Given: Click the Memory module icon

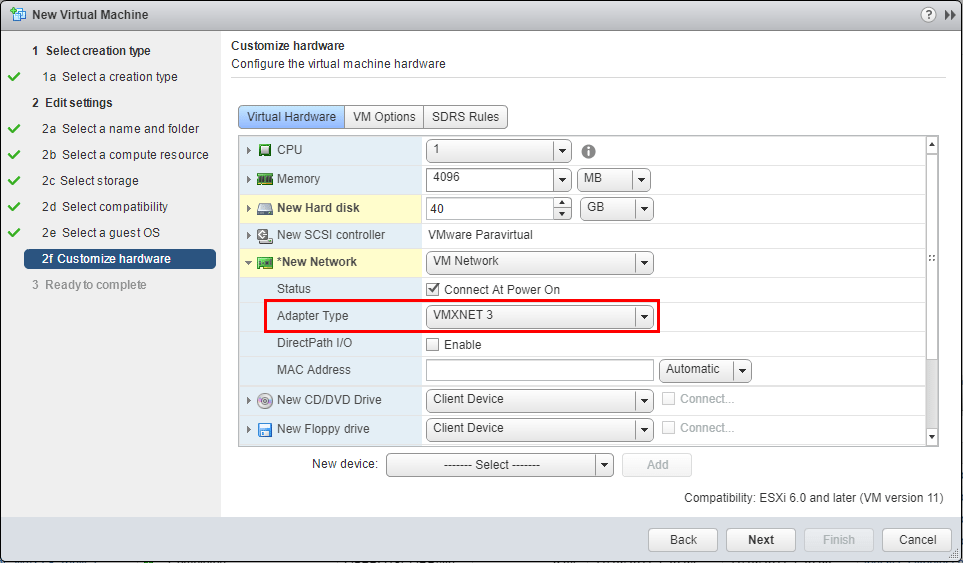Looking at the screenshot, I should pos(265,180).
